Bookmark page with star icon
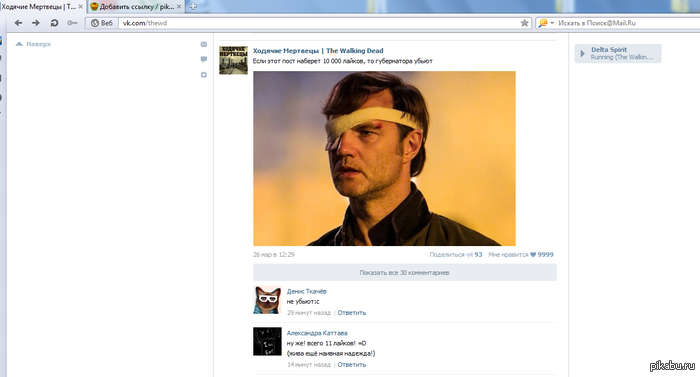 tap(525, 23)
